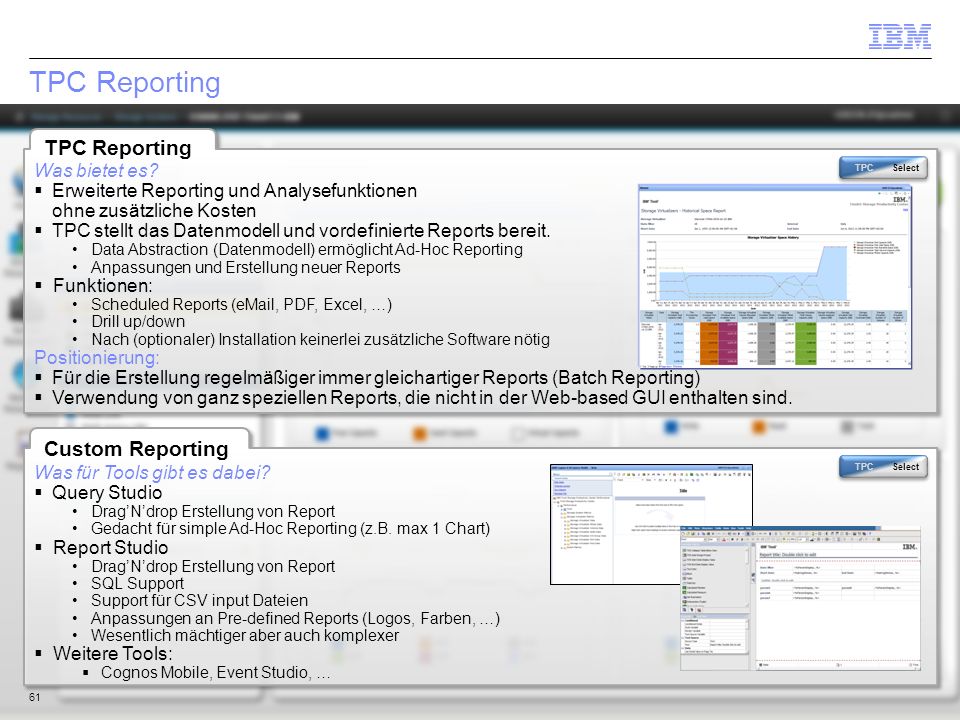Click 'Support für CSV input Dateien'

(x=199, y=601)
